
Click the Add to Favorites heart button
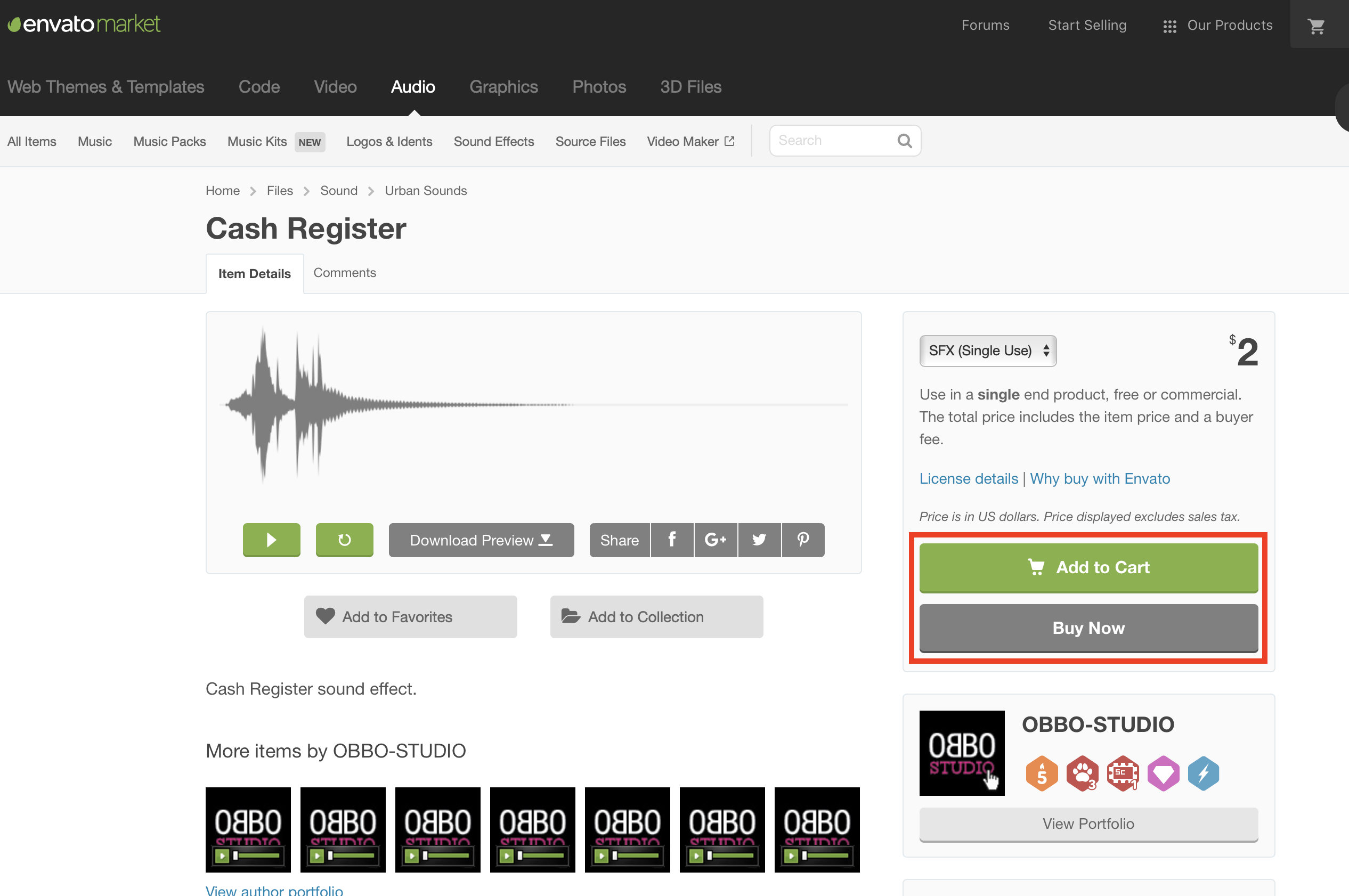(x=410, y=616)
